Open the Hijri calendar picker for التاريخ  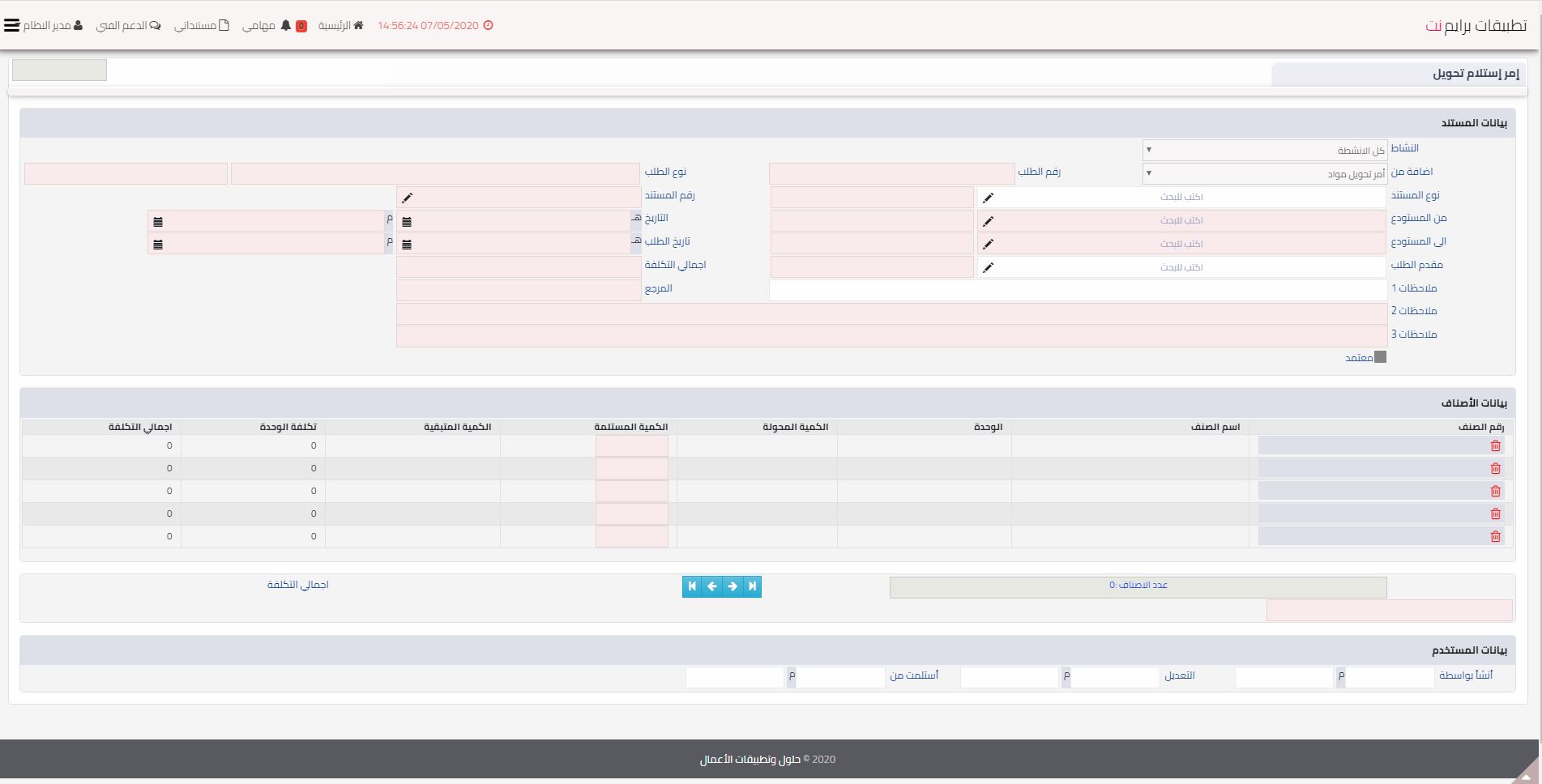click(407, 221)
